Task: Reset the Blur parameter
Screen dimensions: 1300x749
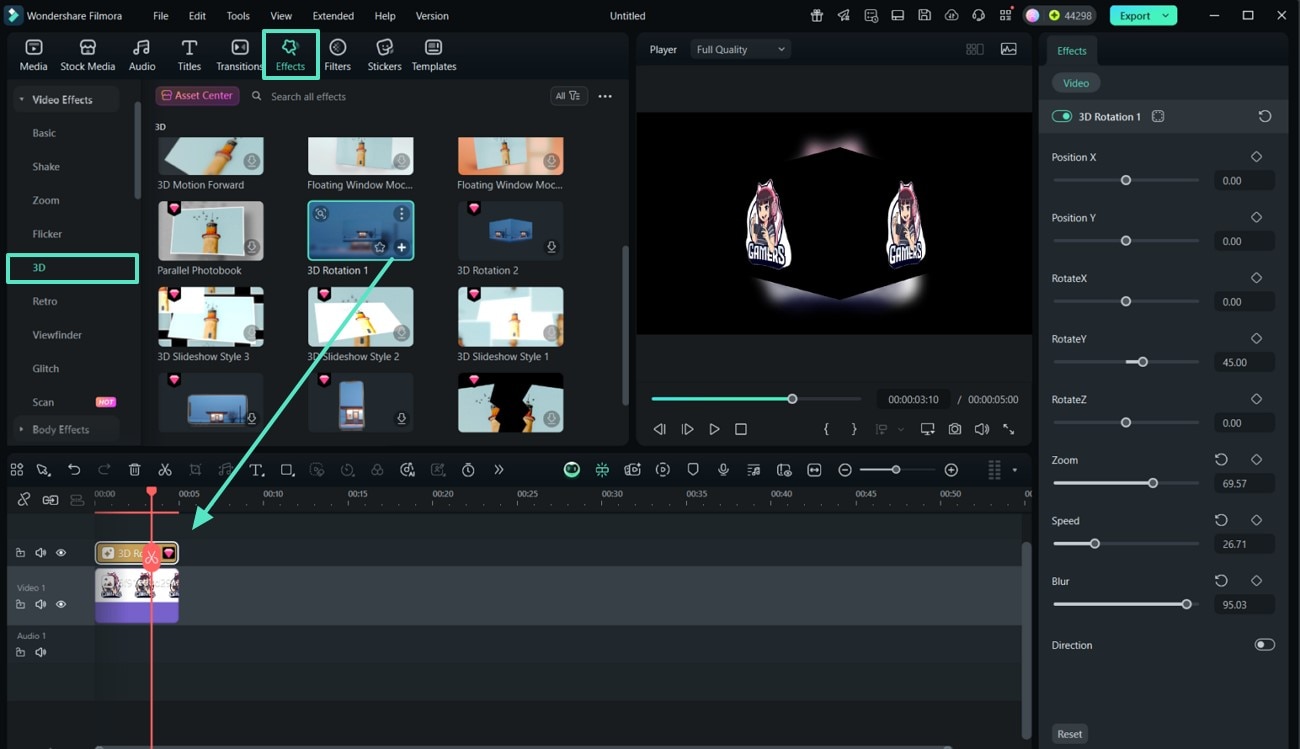Action: [x=1221, y=581]
